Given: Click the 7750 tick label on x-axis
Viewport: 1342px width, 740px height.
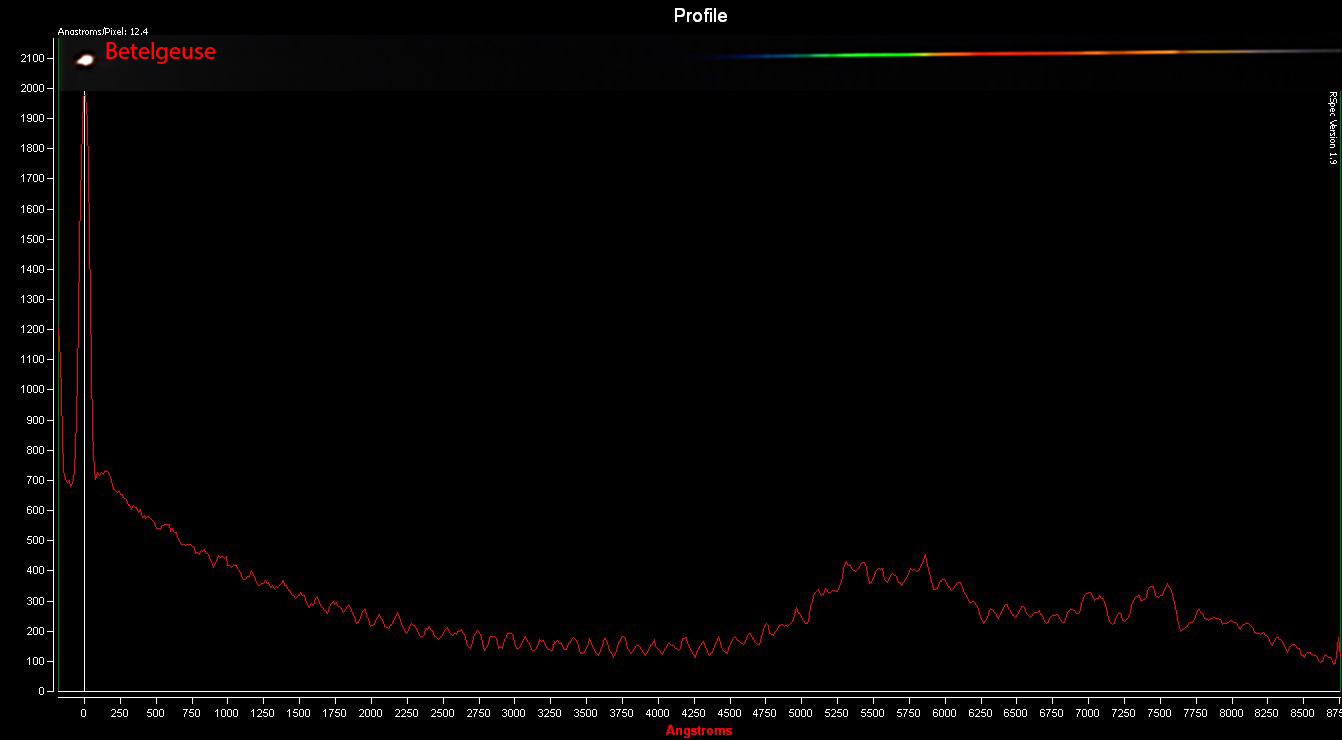Looking at the screenshot, I should point(1196,714).
